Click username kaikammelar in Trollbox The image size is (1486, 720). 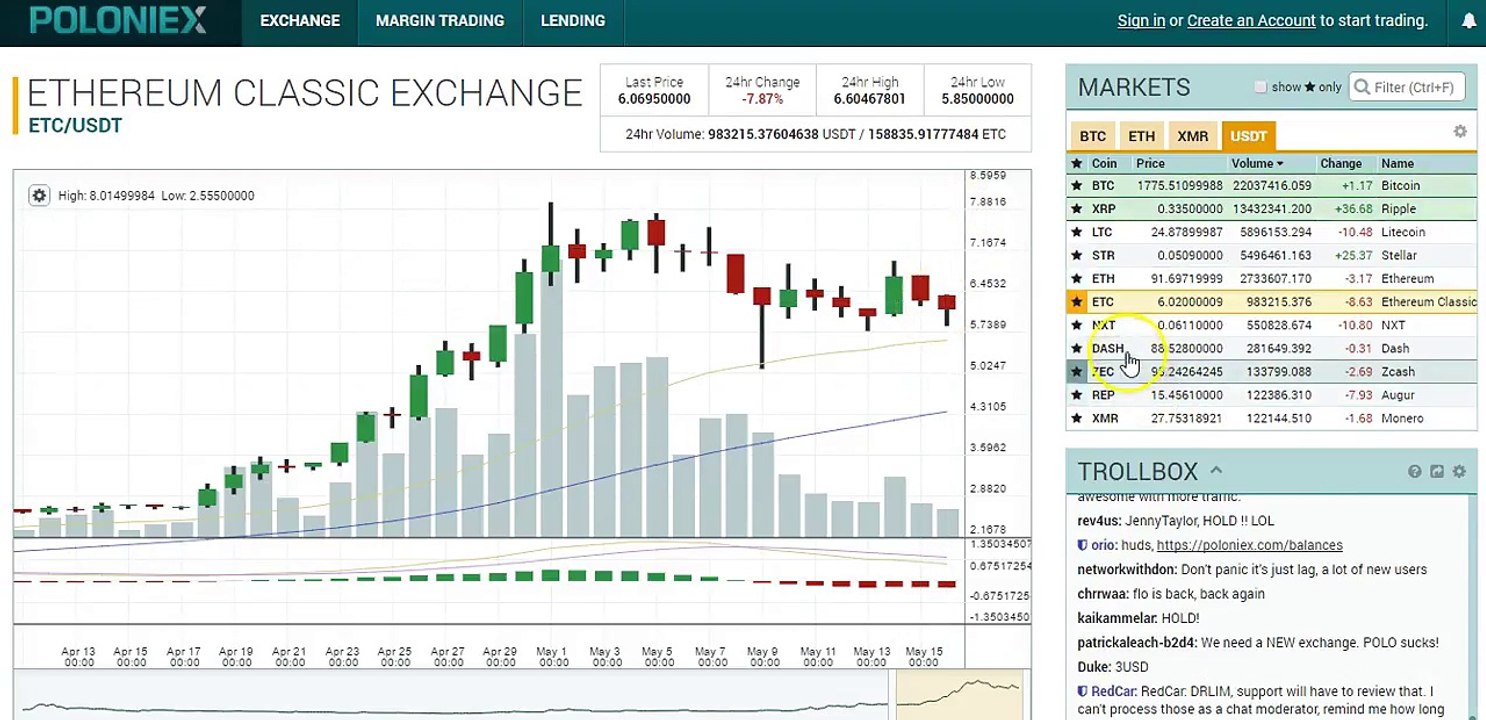pos(1116,618)
